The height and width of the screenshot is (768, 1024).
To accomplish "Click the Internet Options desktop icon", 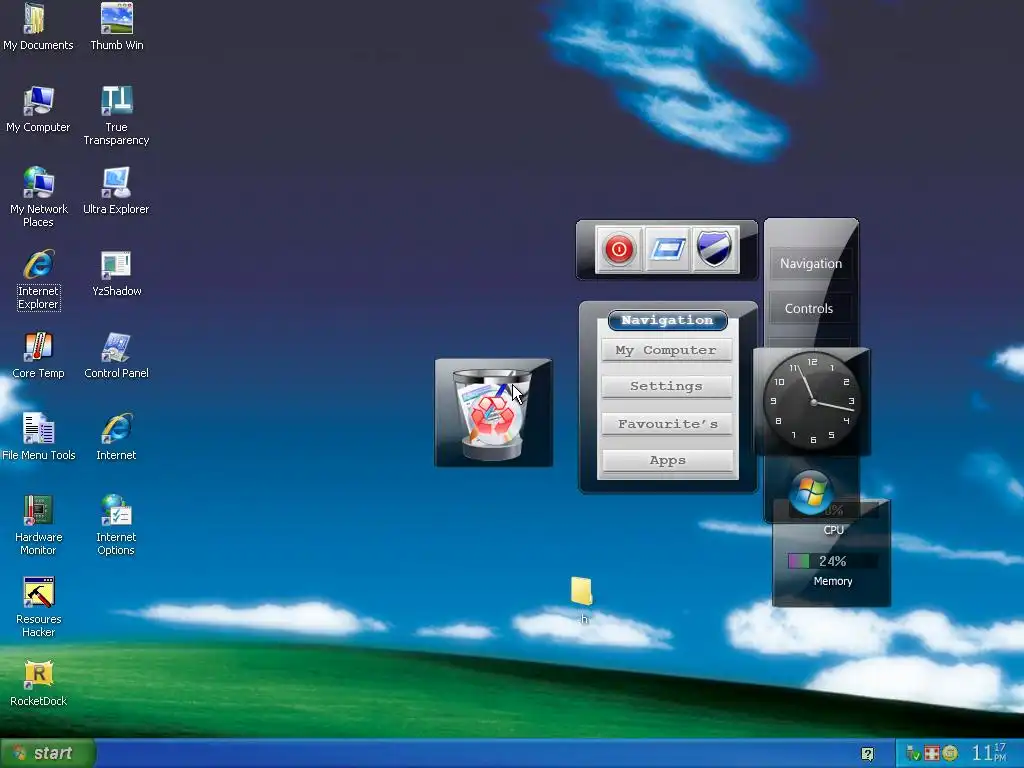I will point(116,526).
